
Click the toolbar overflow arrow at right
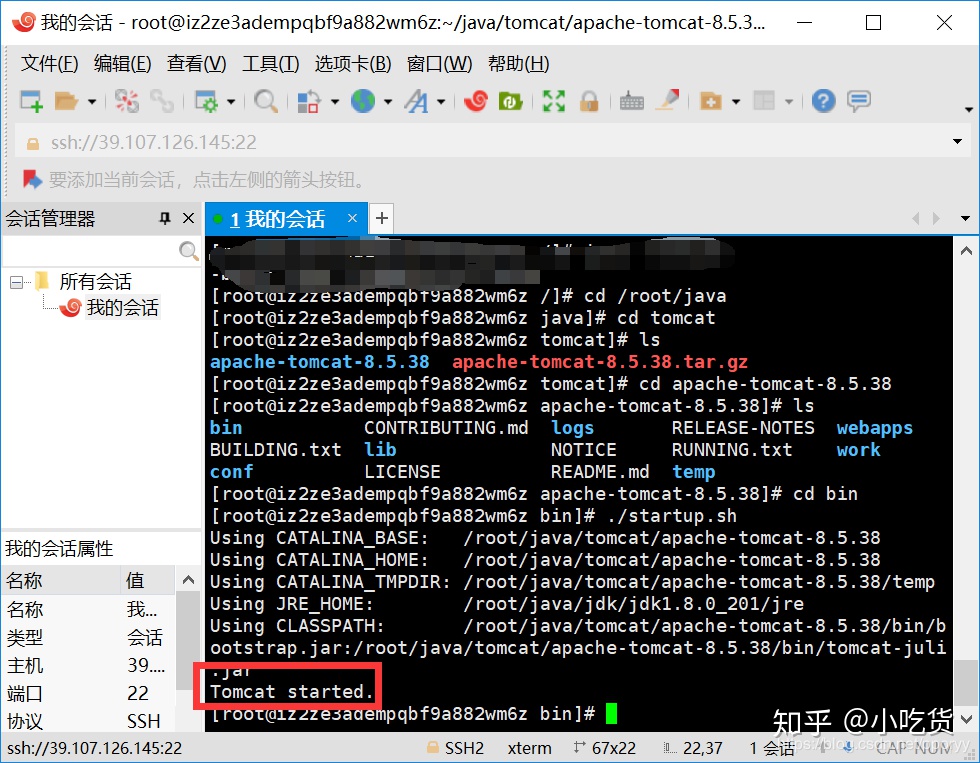tap(968, 110)
